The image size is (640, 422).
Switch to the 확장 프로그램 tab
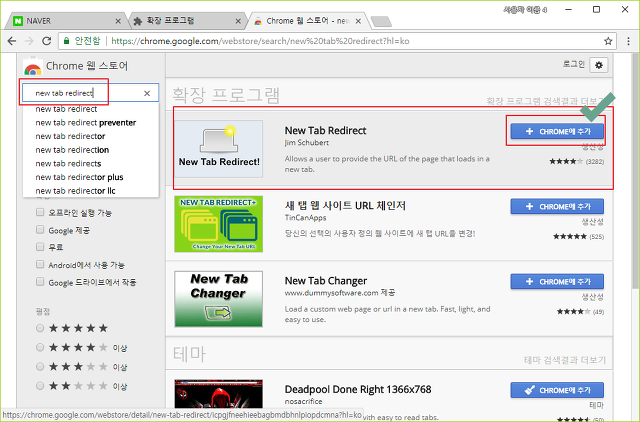click(x=186, y=21)
